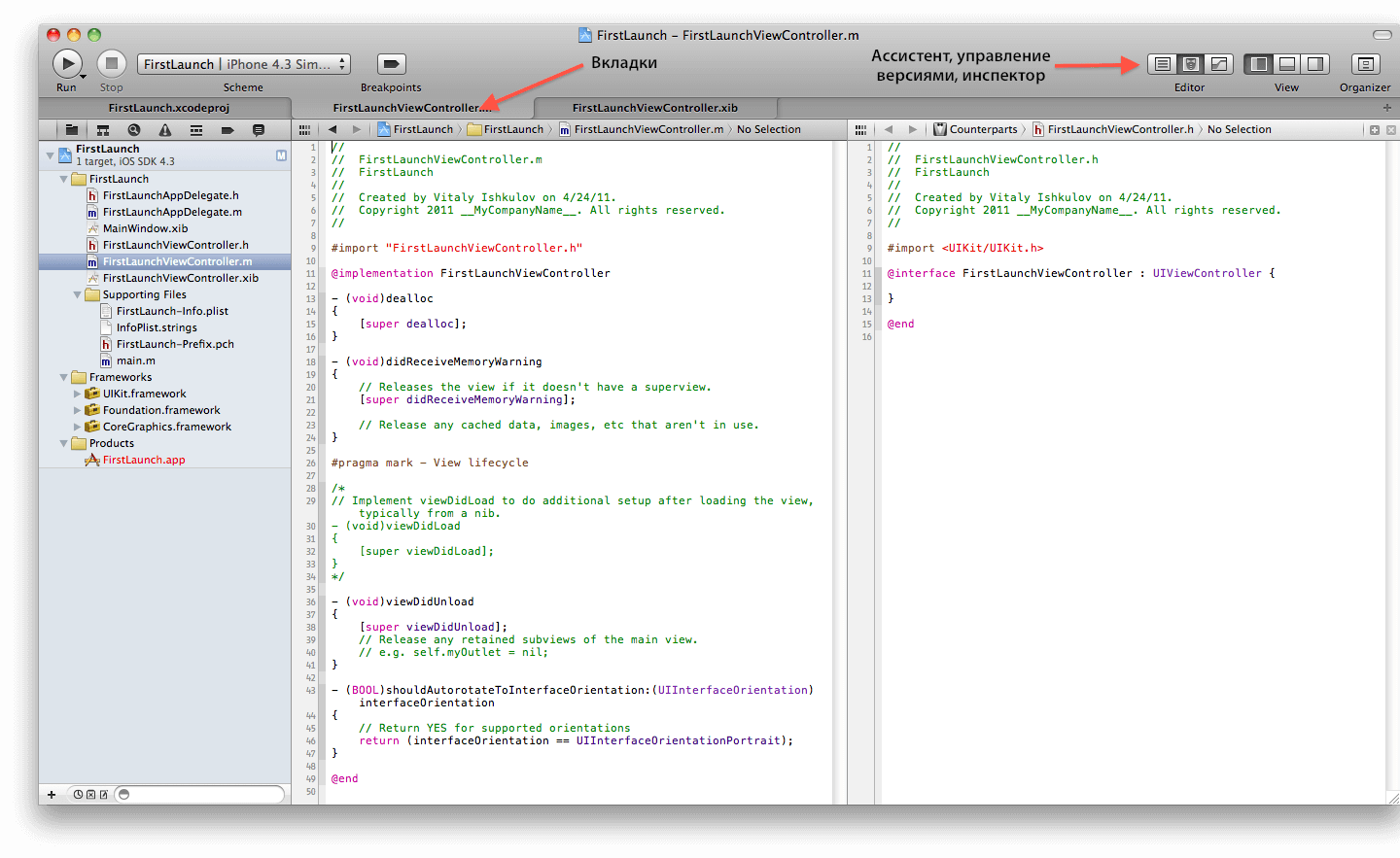This screenshot has height=858, width=1400.
Task: Expand CoreGraphics.framework
Action: click(78, 427)
